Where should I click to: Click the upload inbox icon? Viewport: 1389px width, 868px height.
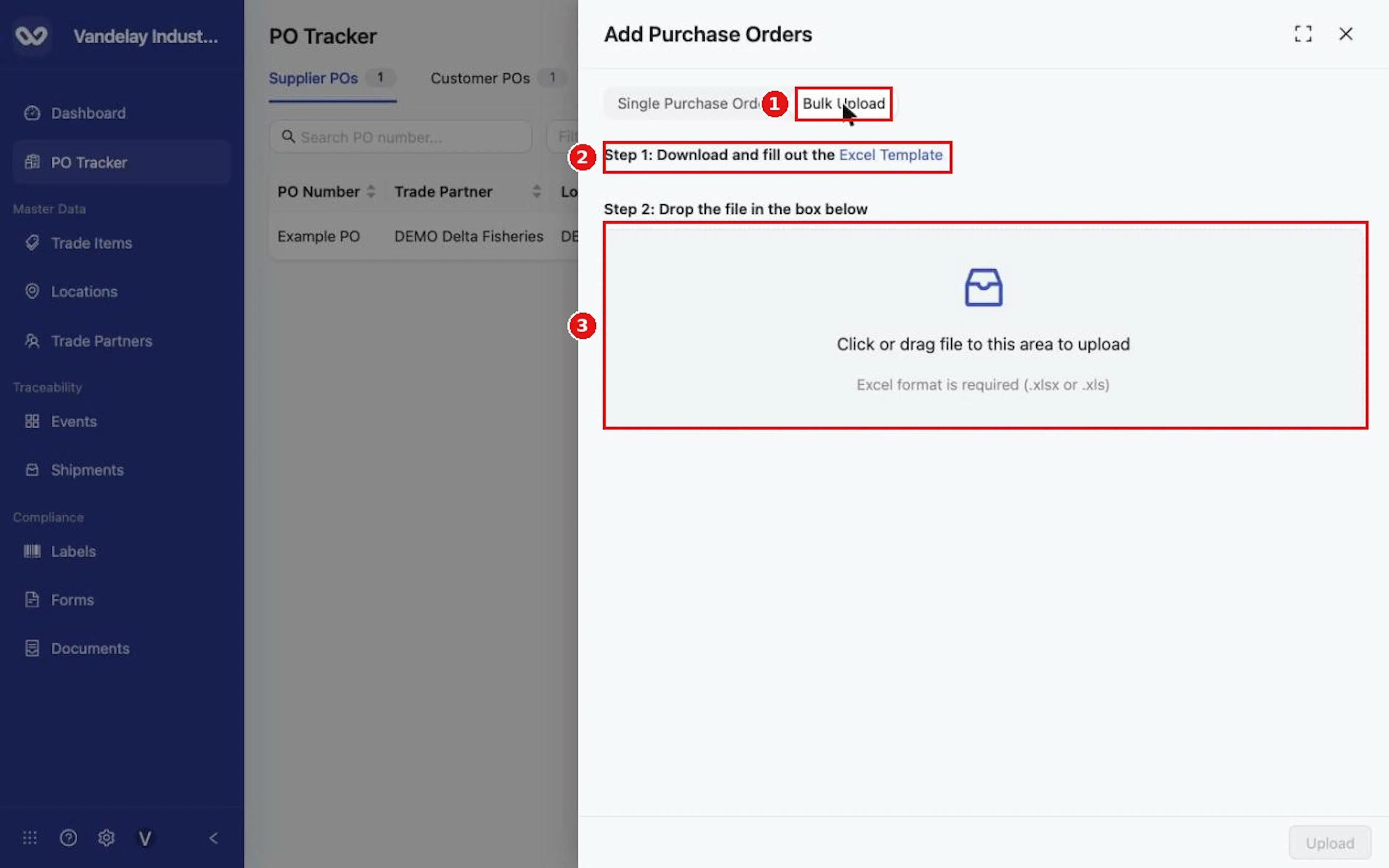983,288
